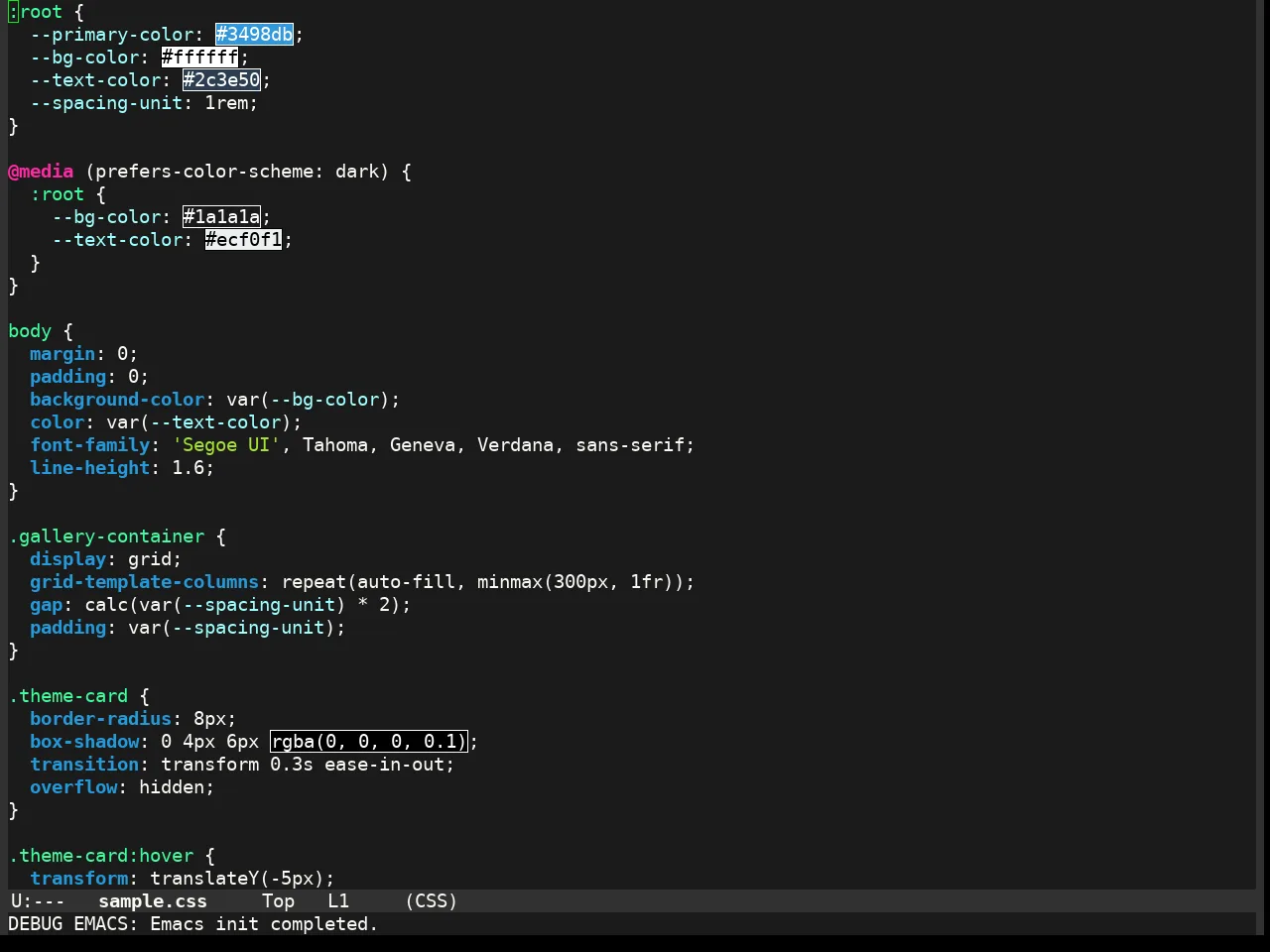The width and height of the screenshot is (1270, 952).
Task: Click the Top position indicator in mode line
Action: (279, 901)
